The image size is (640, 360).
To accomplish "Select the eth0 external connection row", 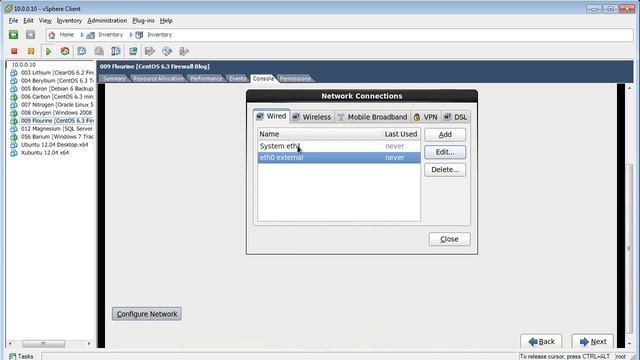I will [339, 158].
